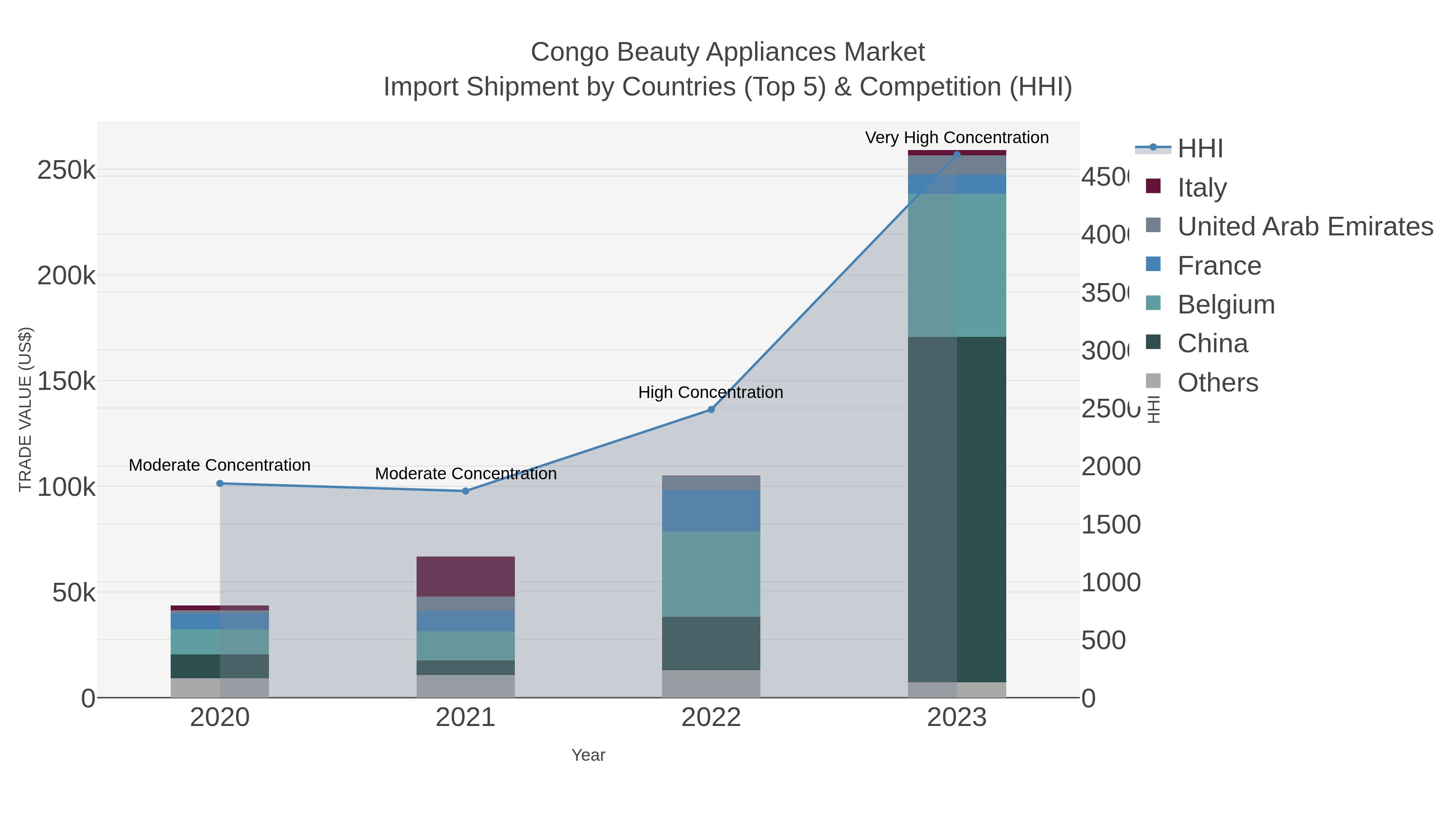Click the 'Moderate Concentration' annotation above 2020
This screenshot has width=1456, height=819.
point(220,465)
